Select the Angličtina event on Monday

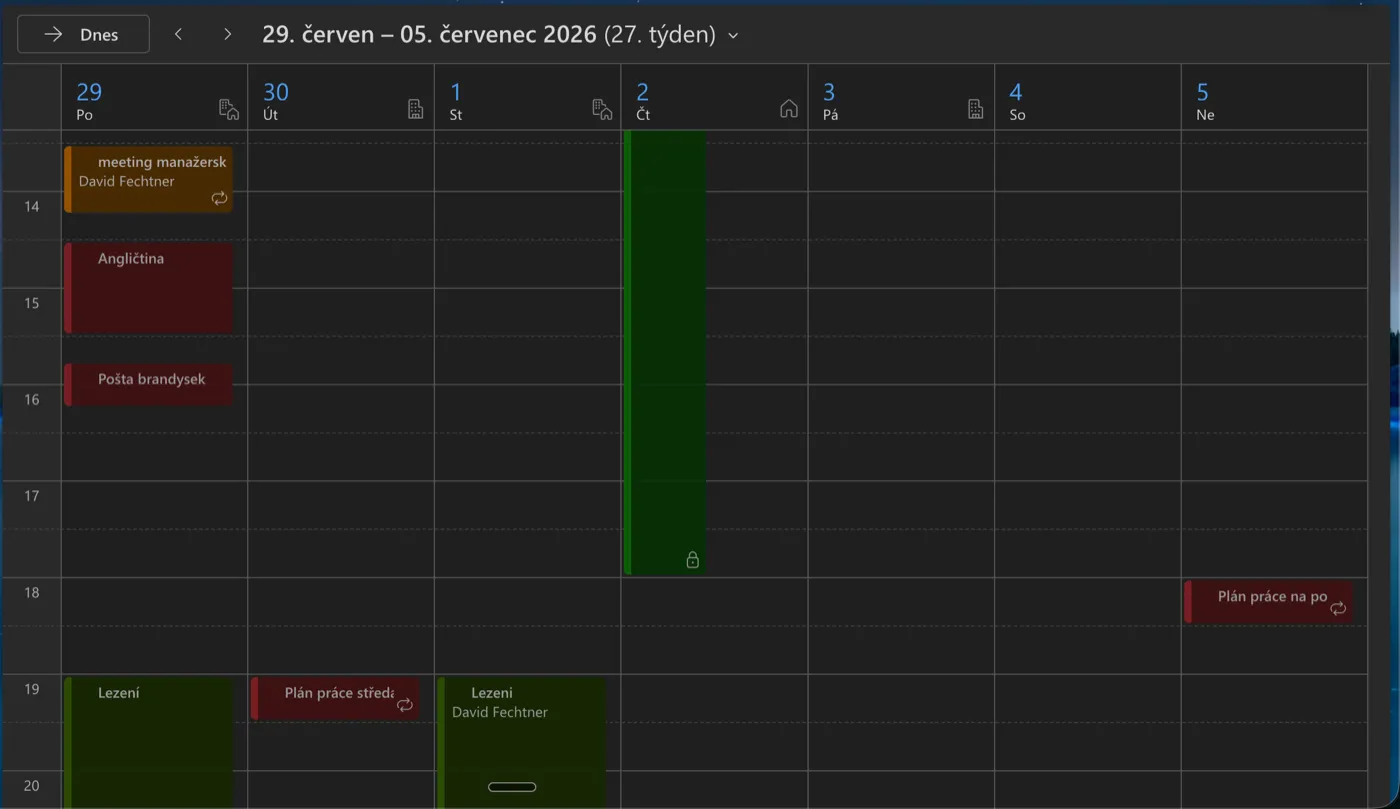coord(148,288)
